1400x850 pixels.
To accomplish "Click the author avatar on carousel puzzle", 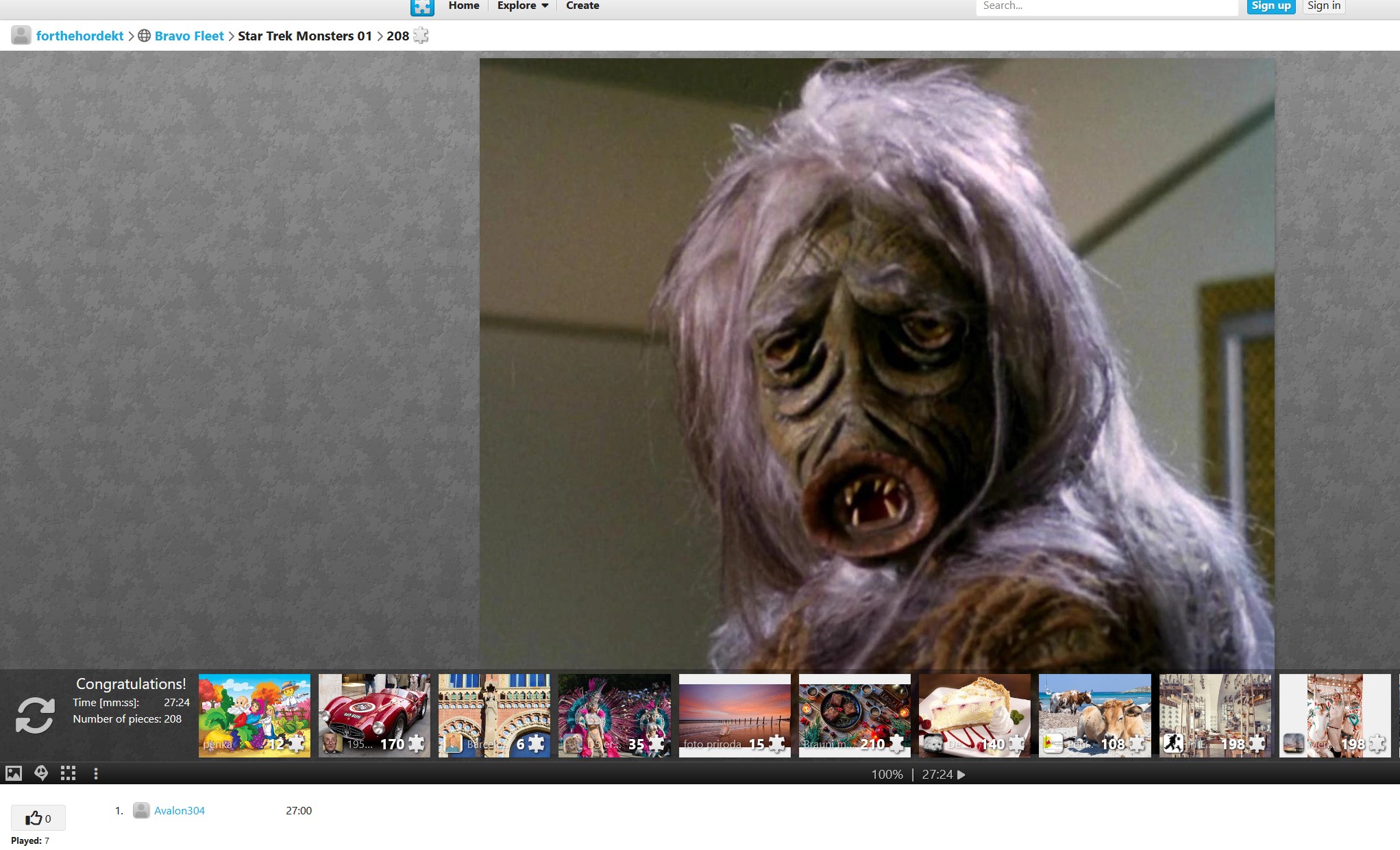I will [1293, 743].
